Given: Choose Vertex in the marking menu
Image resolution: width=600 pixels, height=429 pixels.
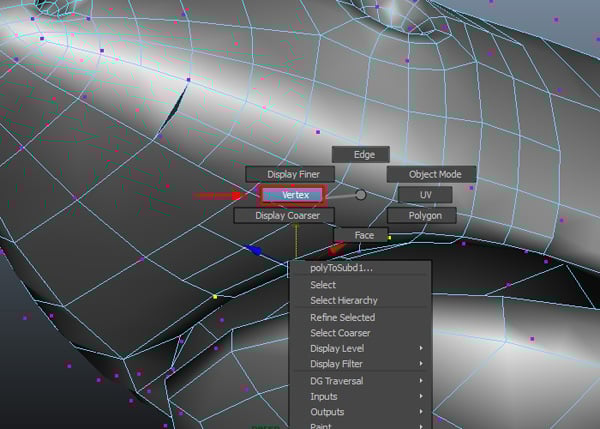Looking at the screenshot, I should 289,194.
